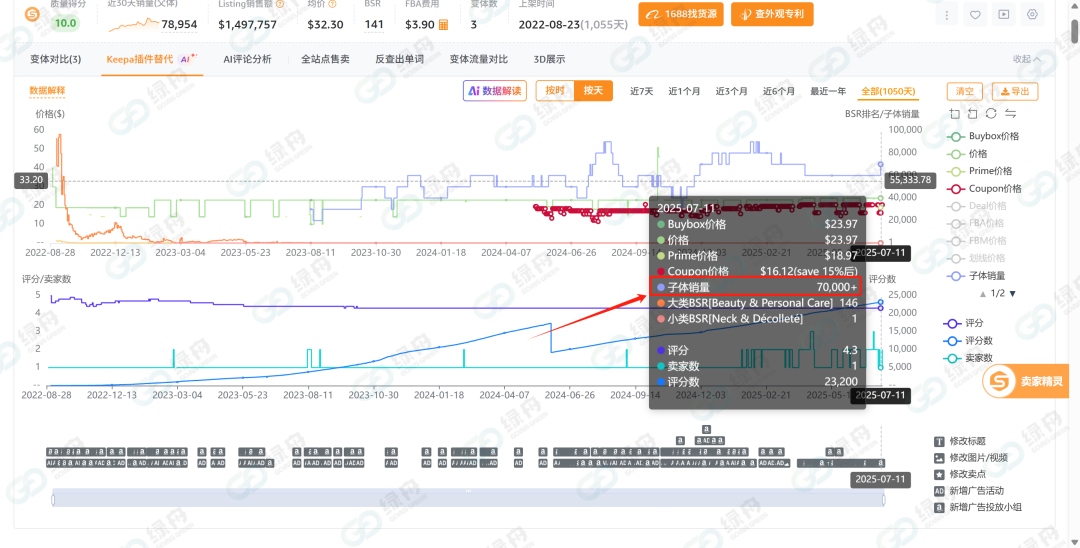This screenshot has width=1080, height=548.
Task: Open the 数据解释 link
Action: [x=48, y=91]
